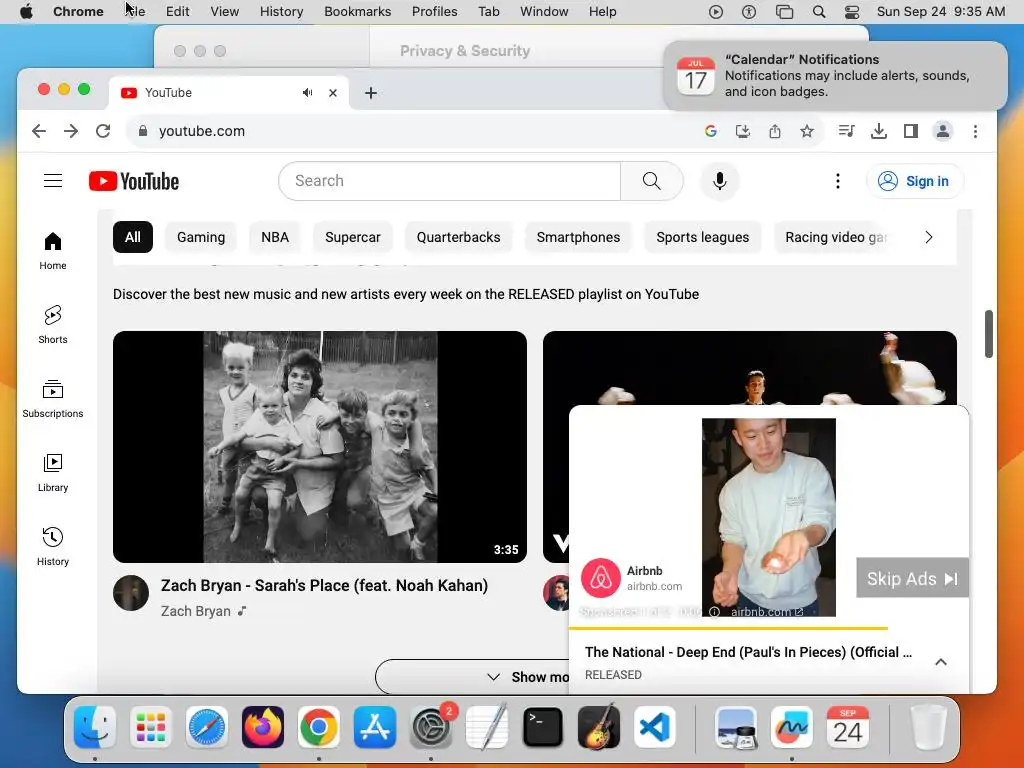Image resolution: width=1024 pixels, height=768 pixels.
Task: Open a new Chrome tab
Action: (x=371, y=93)
